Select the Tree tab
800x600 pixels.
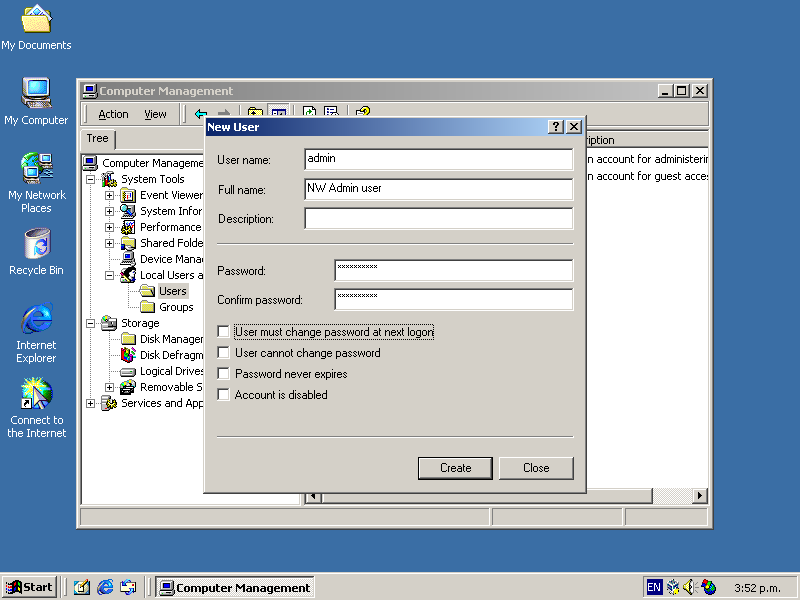(x=97, y=138)
